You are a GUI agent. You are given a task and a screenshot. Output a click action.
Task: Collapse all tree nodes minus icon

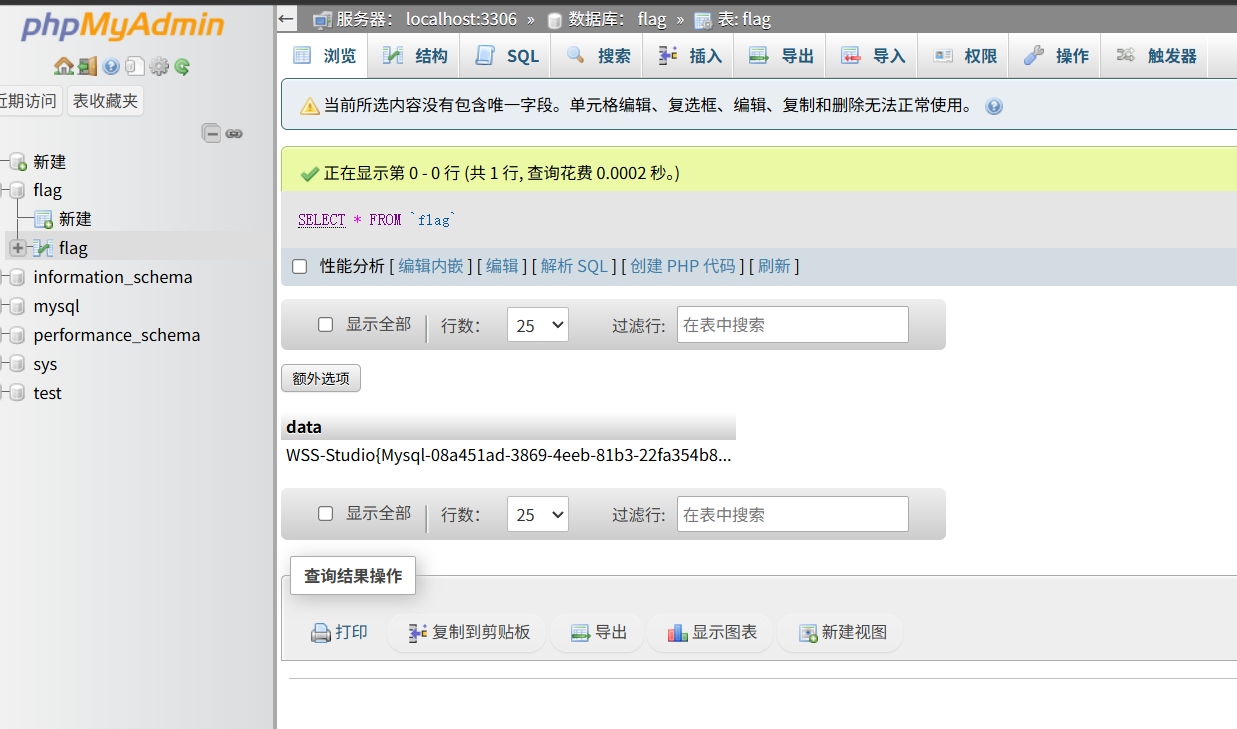click(x=211, y=133)
